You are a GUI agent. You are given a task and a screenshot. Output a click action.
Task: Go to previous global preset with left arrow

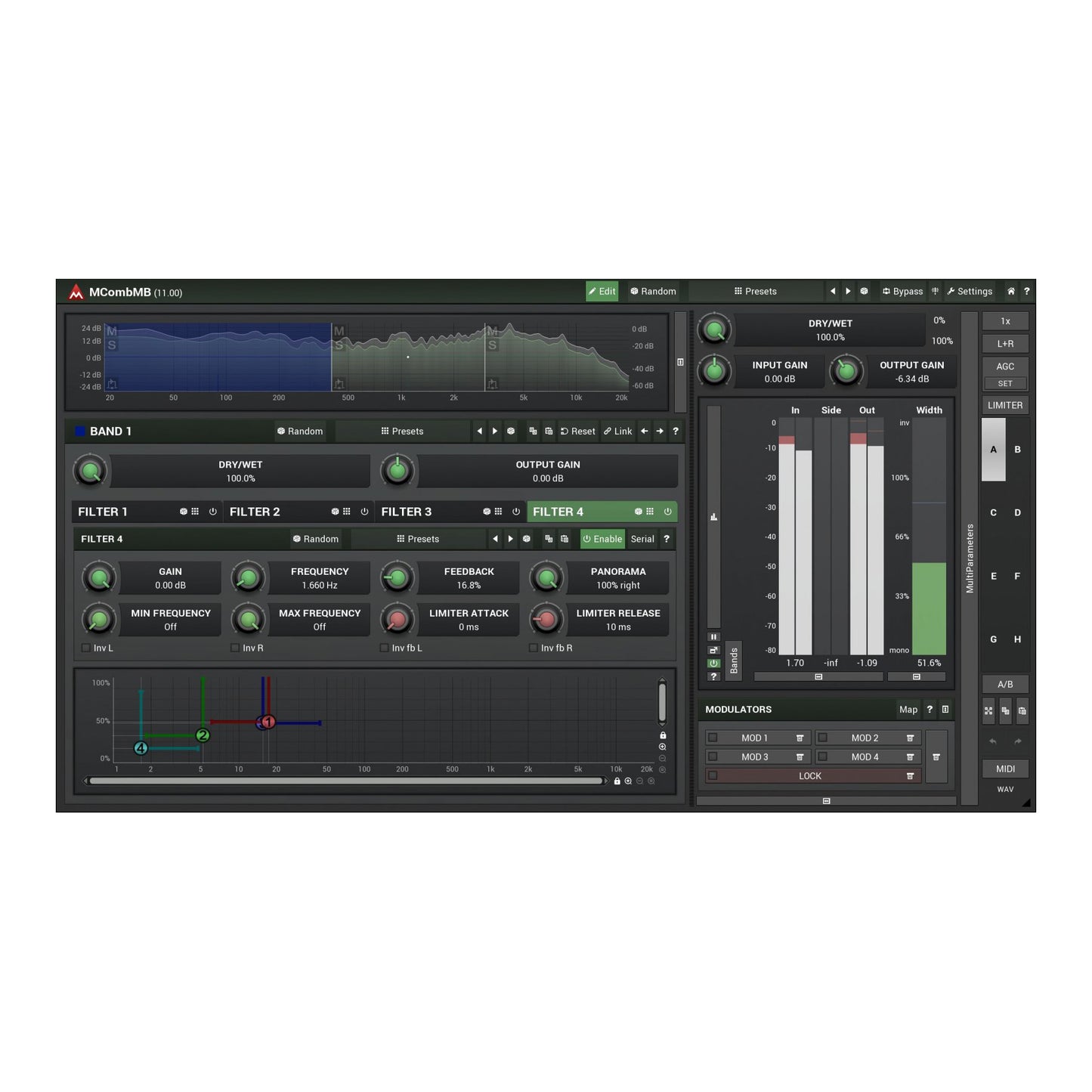point(833,291)
